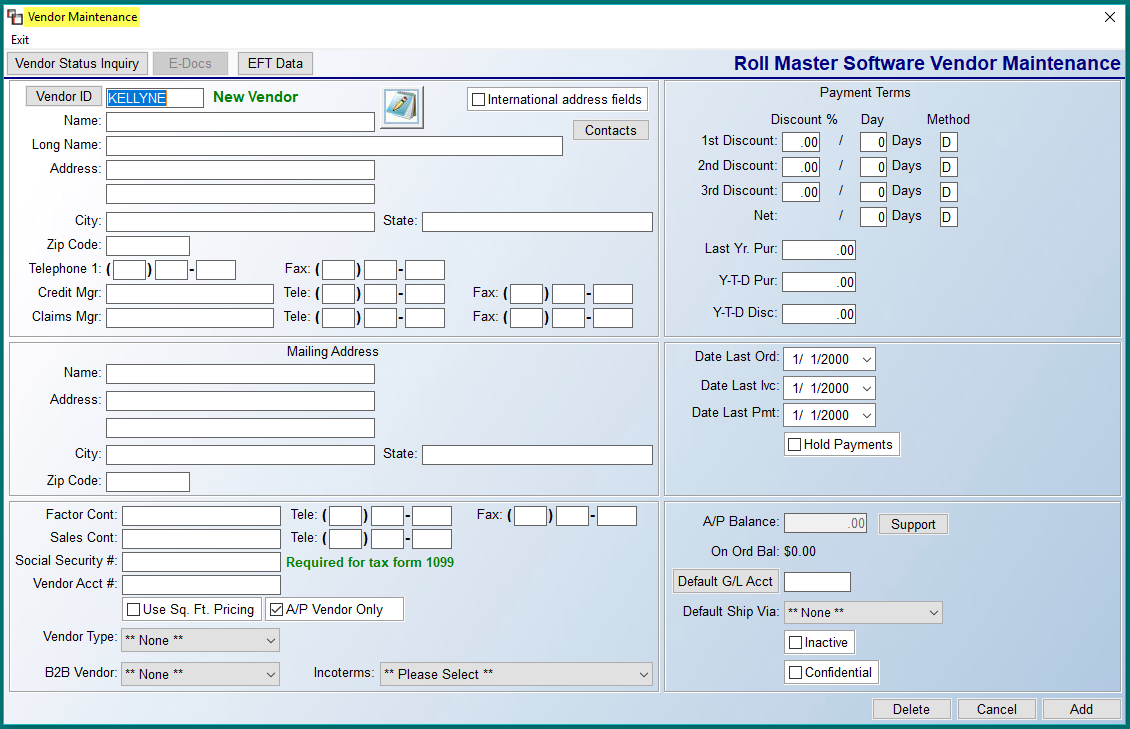Click the Support button
The image size is (1130, 729).
coord(913,524)
